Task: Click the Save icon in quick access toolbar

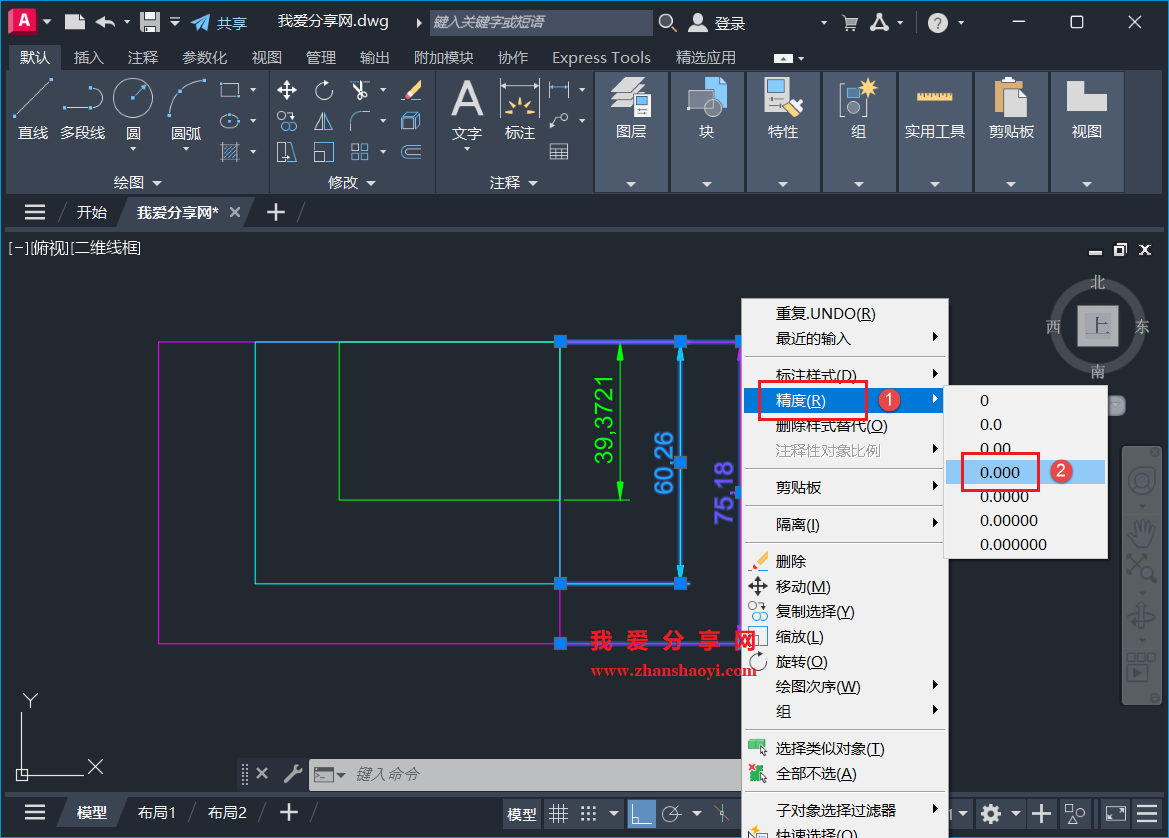Action: coord(151,22)
